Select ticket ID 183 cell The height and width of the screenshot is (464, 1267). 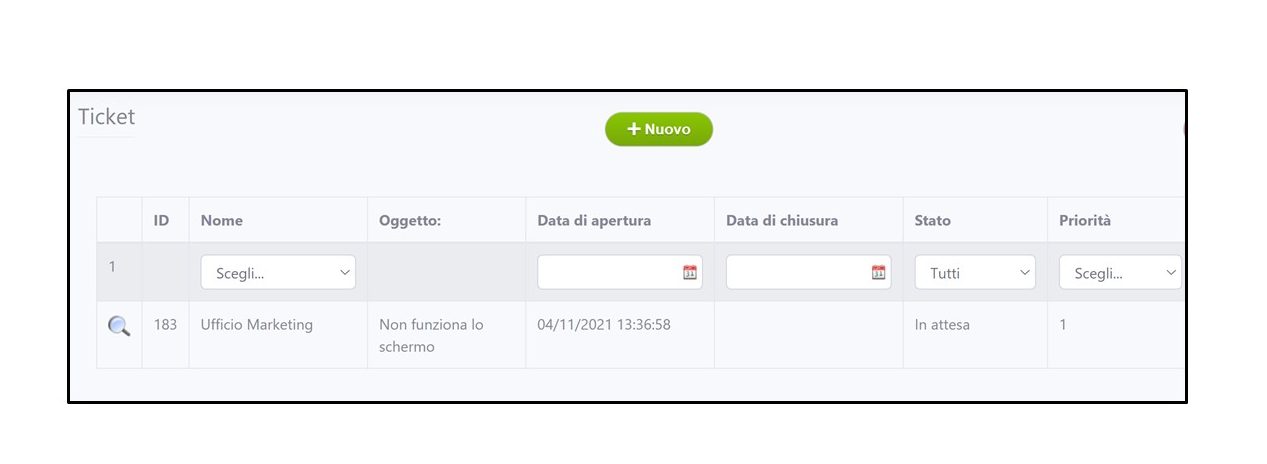[165, 325]
